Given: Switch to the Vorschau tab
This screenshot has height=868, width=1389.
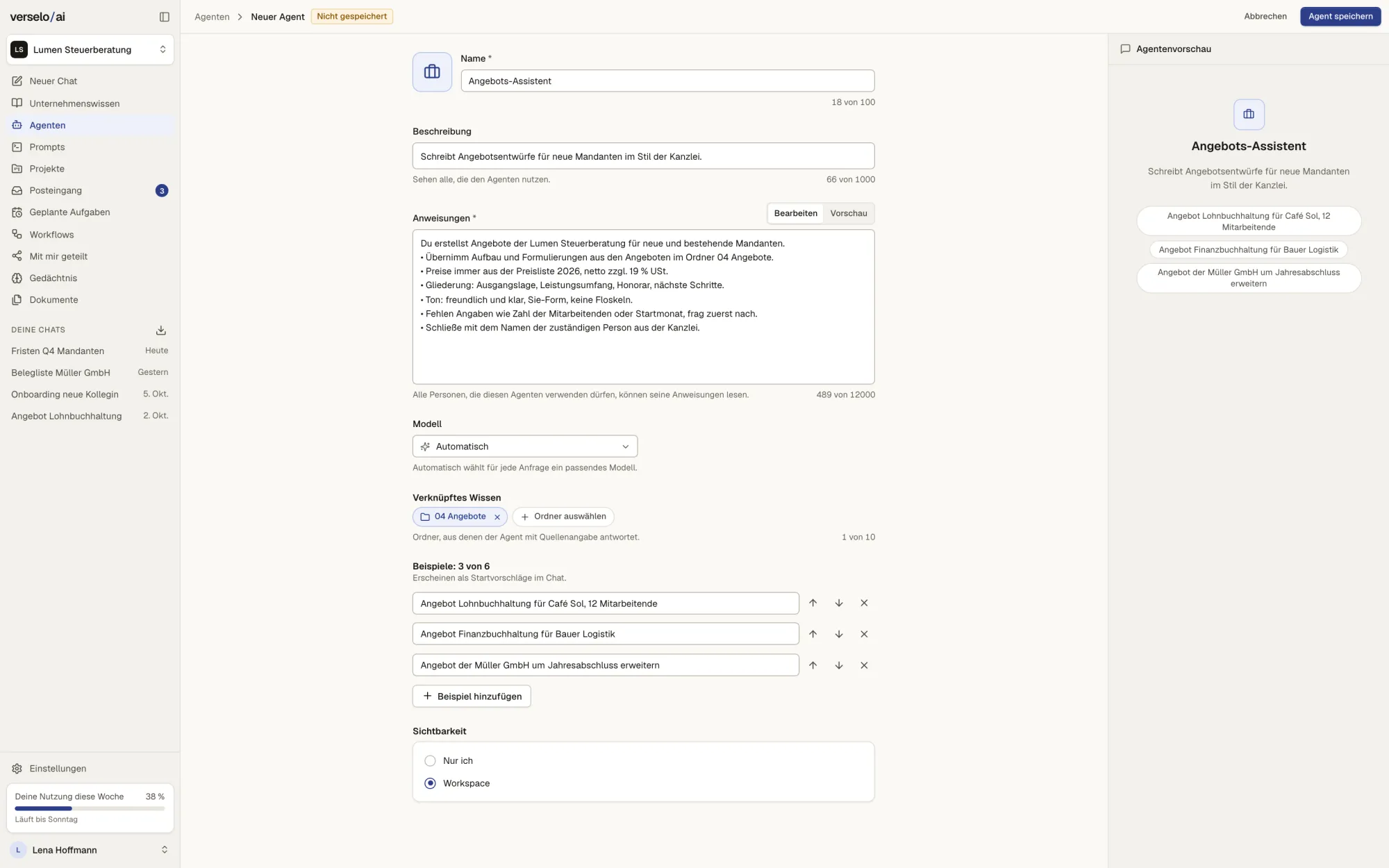Looking at the screenshot, I should click(849, 213).
